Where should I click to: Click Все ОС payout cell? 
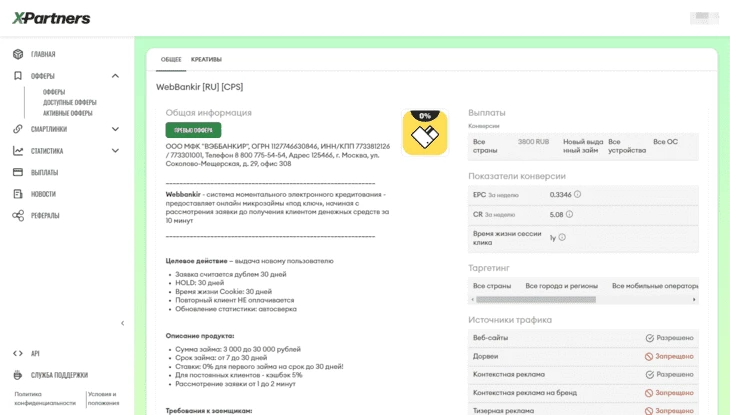[665, 142]
